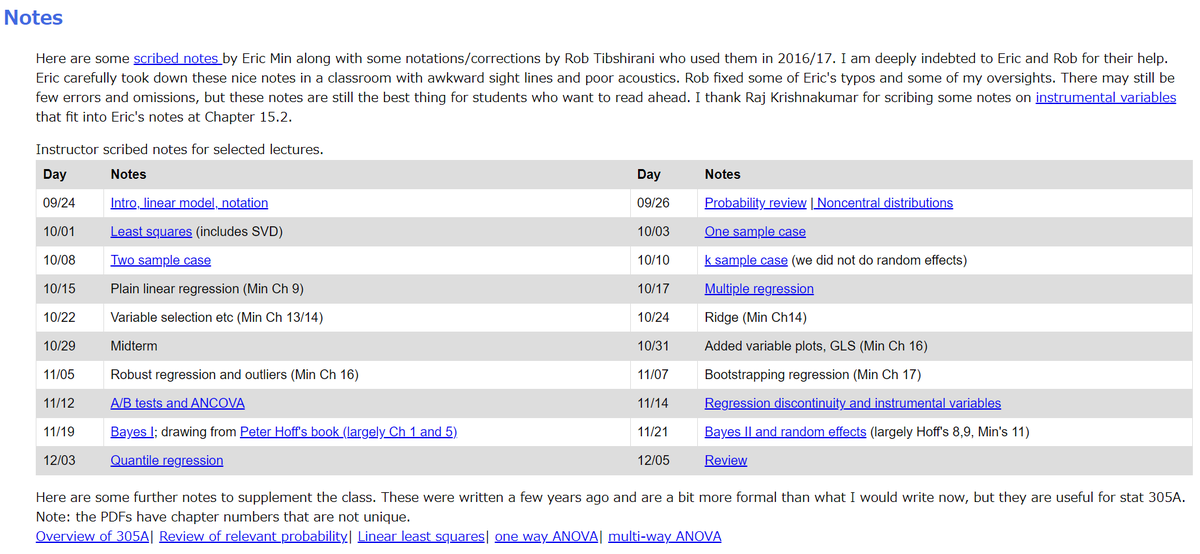Open the "Overview of 305A" link
This screenshot has width=1200, height=554.
point(93,536)
